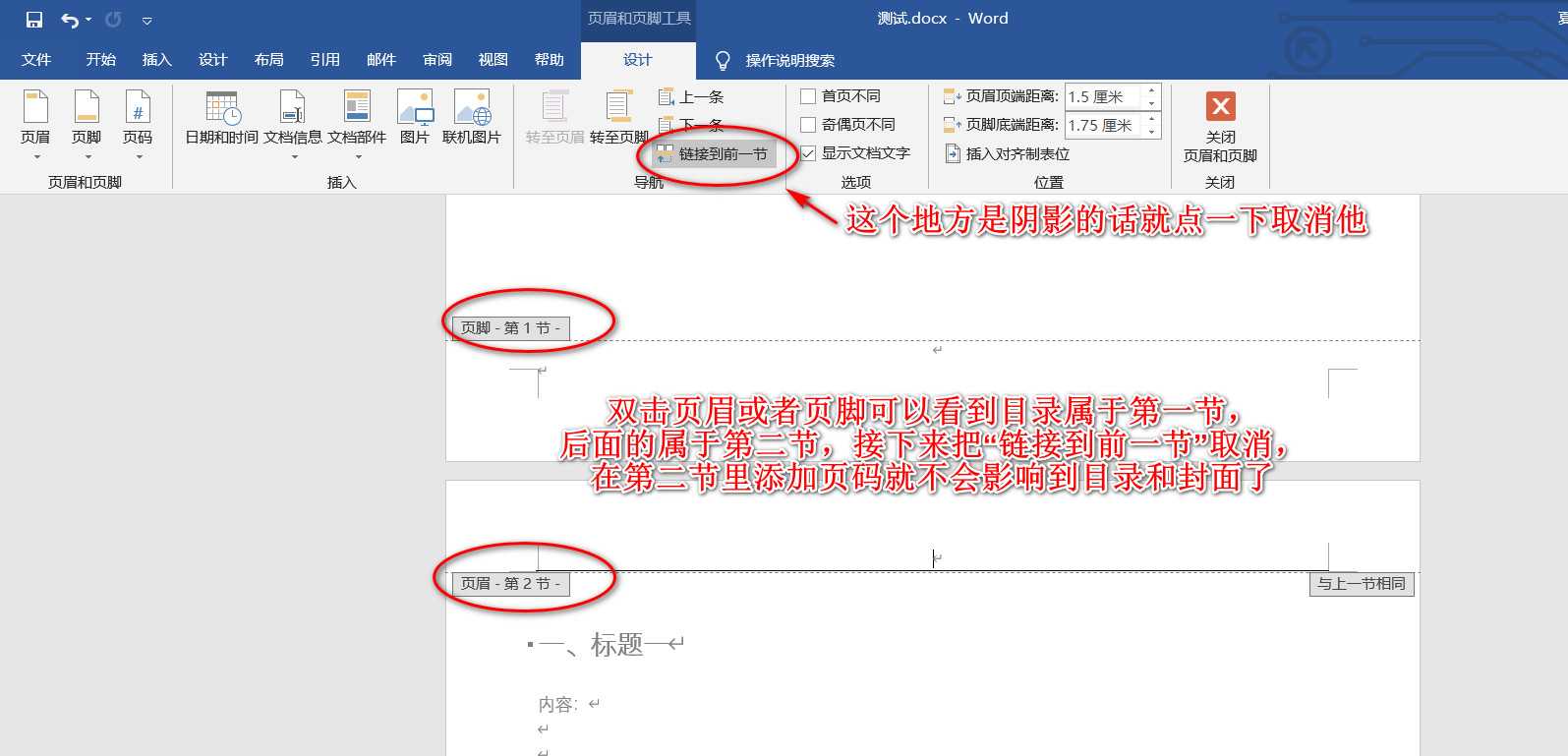The height and width of the screenshot is (756, 1568).
Task: Increase 页脚底端距离 with up stepper
Action: [x=1152, y=119]
